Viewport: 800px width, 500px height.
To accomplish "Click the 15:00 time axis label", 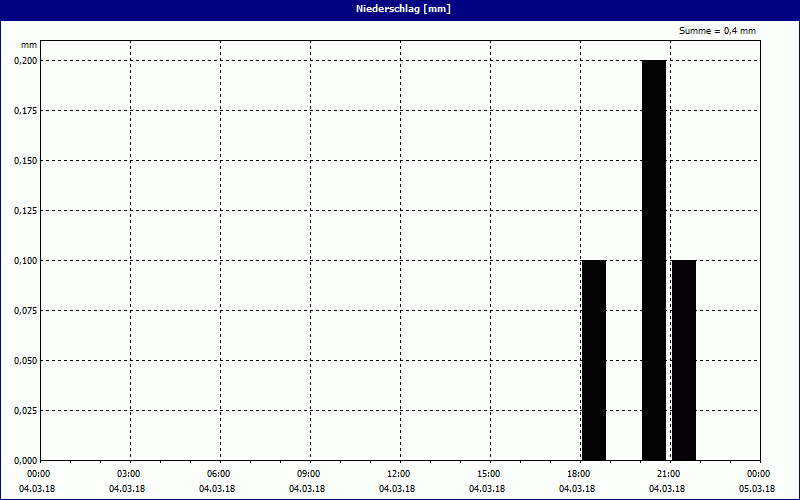I will click(489, 474).
